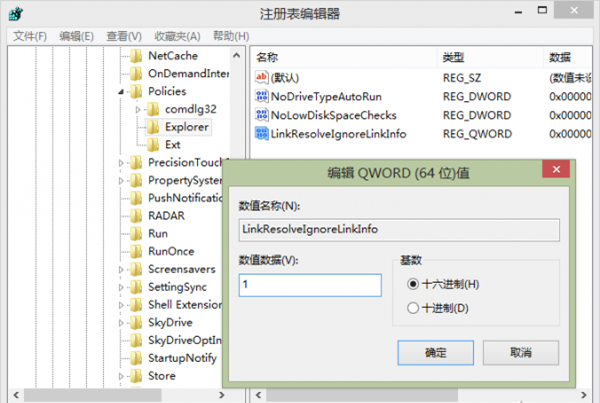Click the Explorer folder icon in tree
The width and height of the screenshot is (600, 403).
153,127
